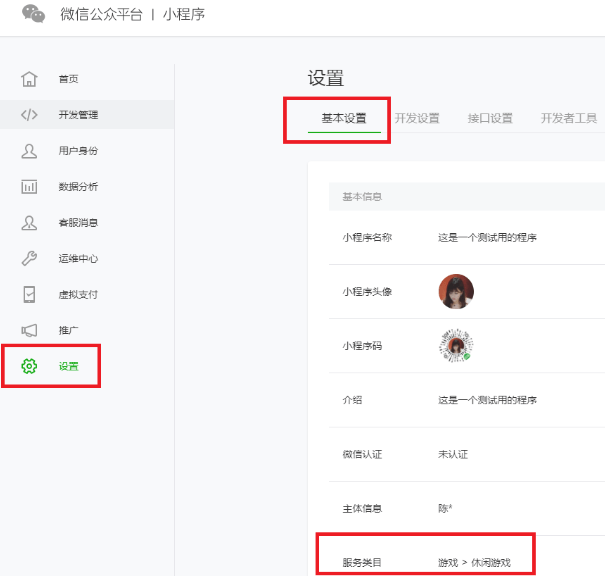Select 数据分析 menu label in sidebar

point(78,187)
